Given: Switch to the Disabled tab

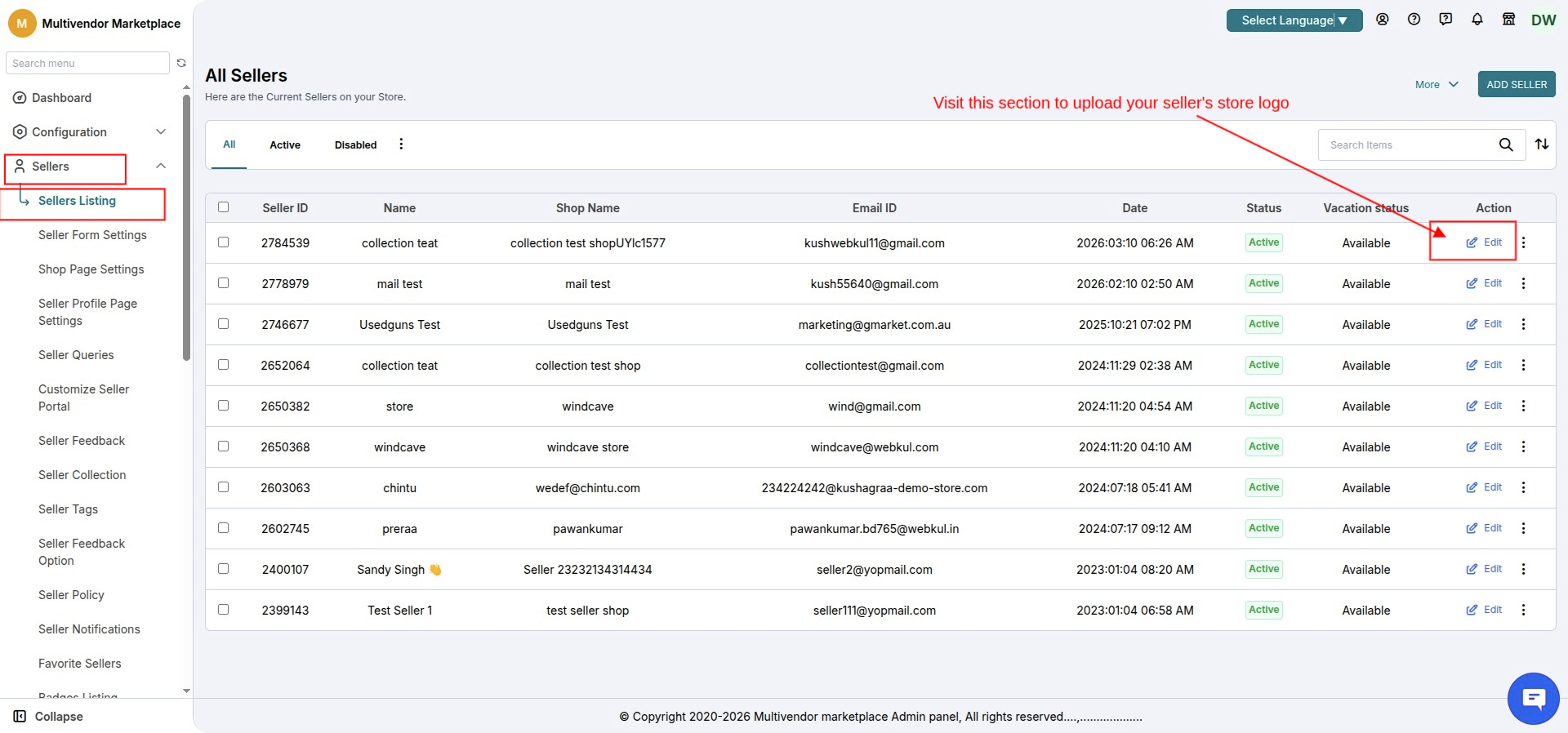Looking at the screenshot, I should click(355, 144).
